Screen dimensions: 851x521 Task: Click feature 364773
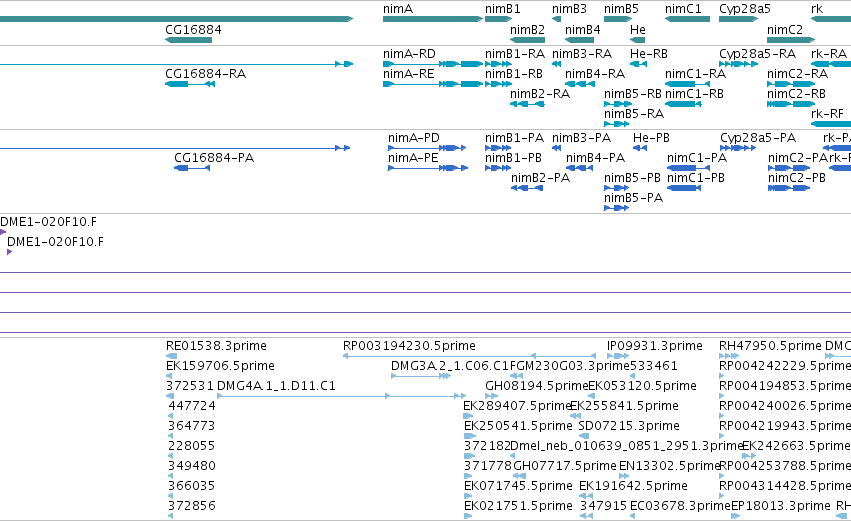[x=170, y=436]
